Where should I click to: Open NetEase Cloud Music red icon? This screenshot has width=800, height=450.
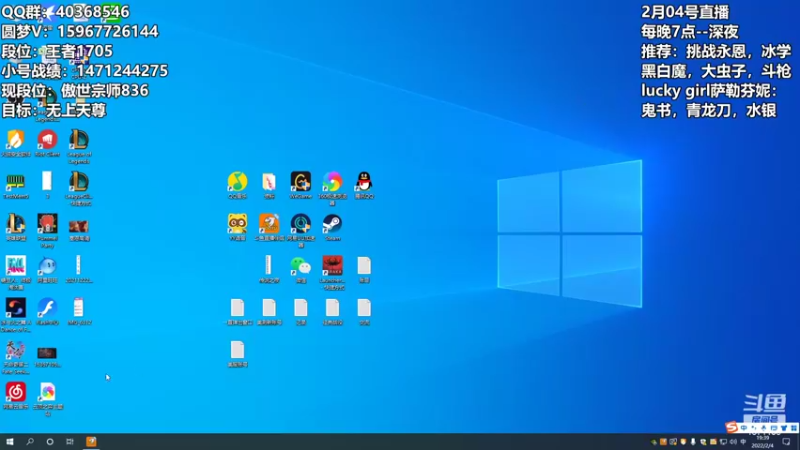tap(15, 392)
